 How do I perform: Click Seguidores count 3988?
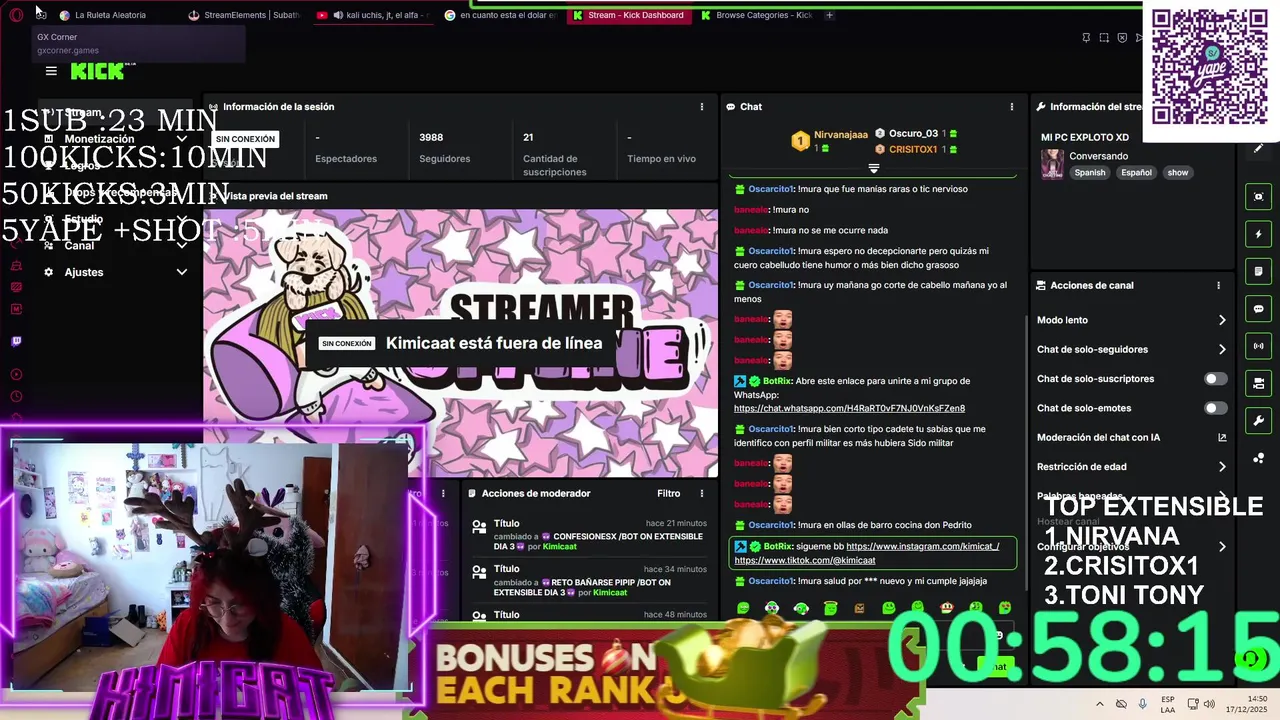coord(431,137)
